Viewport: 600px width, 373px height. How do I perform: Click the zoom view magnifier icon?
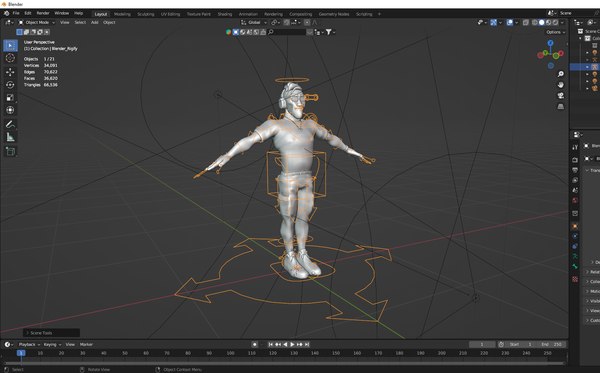[x=561, y=74]
